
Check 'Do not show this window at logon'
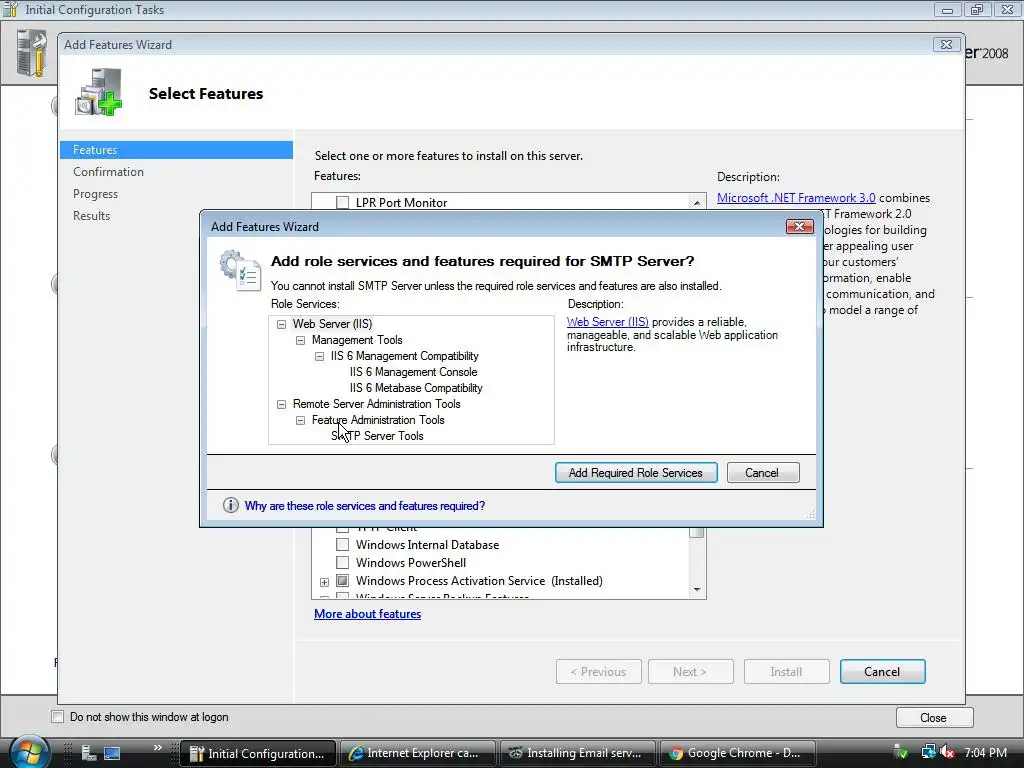pos(57,717)
